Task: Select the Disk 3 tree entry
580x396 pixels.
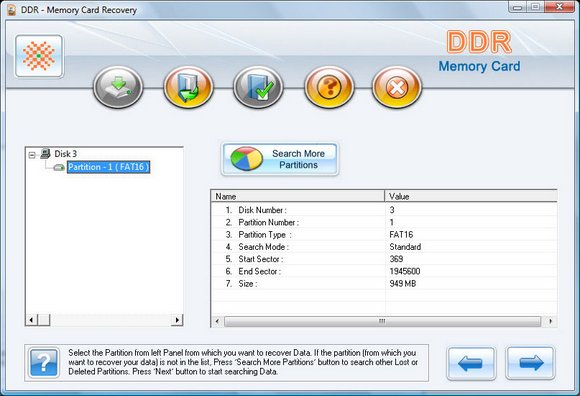Action: pos(65,153)
